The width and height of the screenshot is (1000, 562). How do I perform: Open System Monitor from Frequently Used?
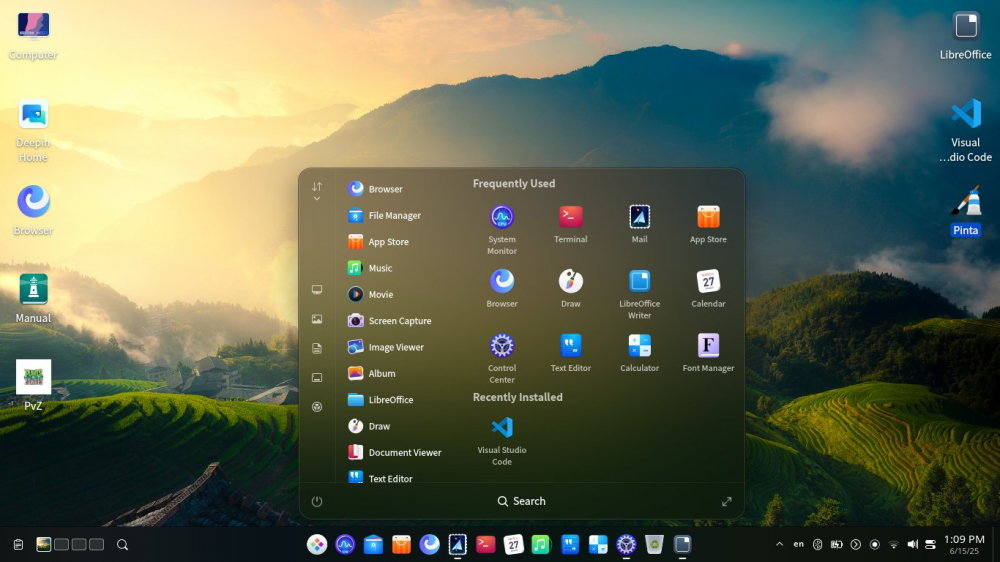pos(502,229)
